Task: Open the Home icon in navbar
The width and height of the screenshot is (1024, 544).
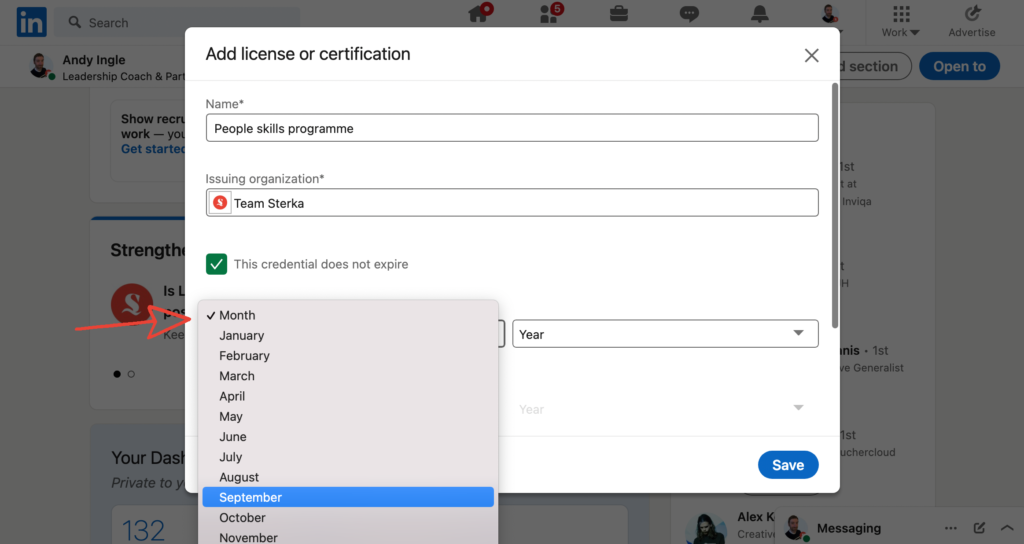Action: pos(480,14)
